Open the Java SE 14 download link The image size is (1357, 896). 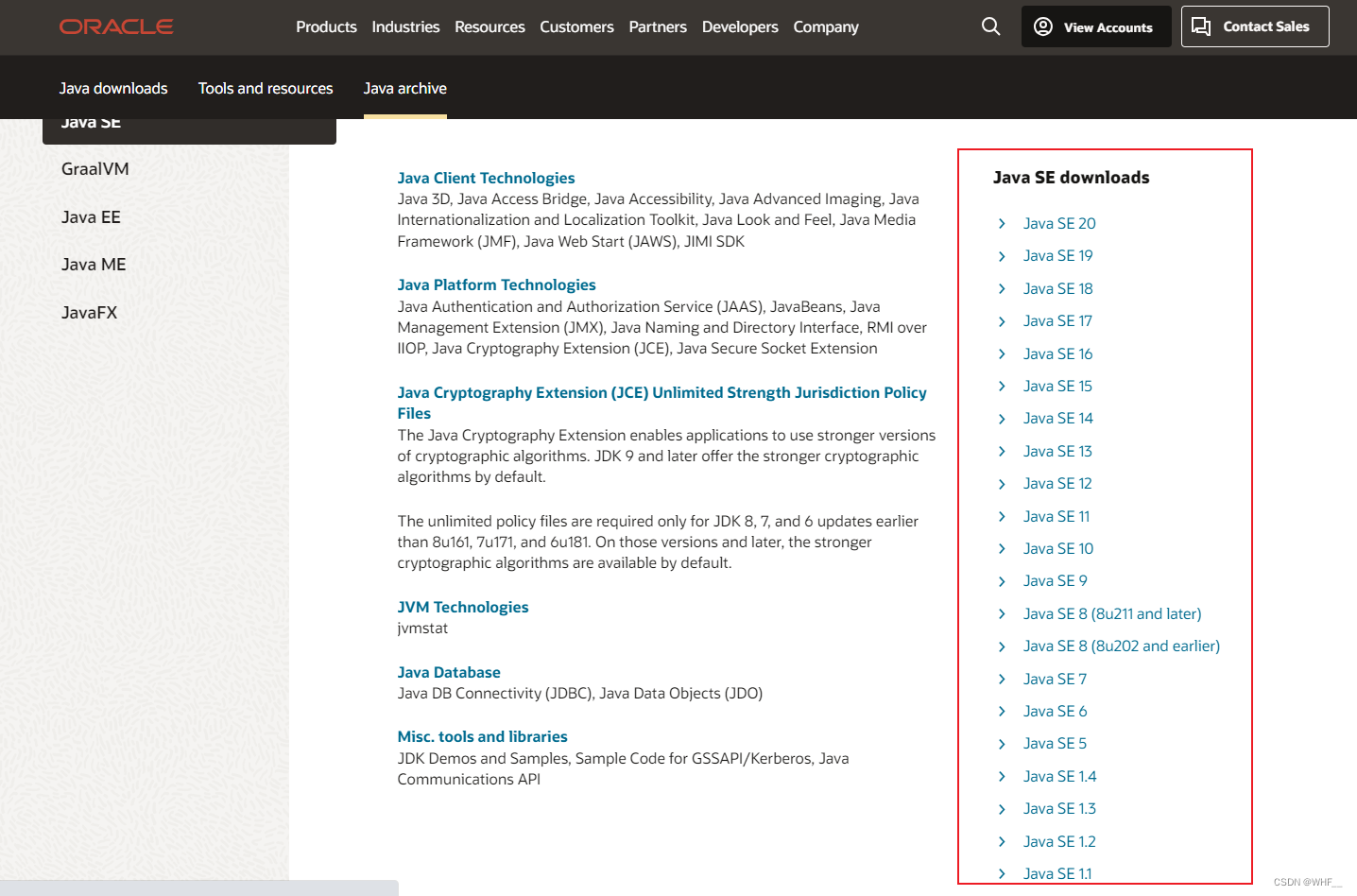click(1057, 418)
